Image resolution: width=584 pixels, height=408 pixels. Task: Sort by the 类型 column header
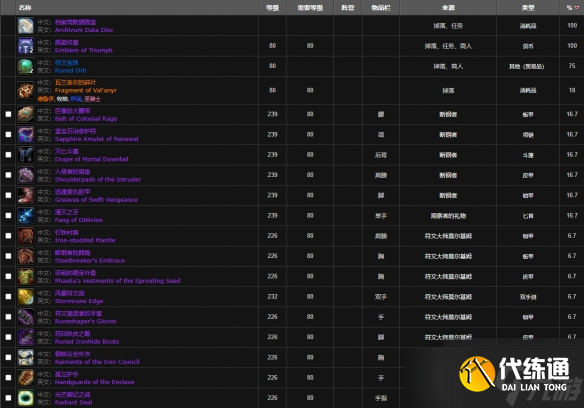tap(528, 7)
